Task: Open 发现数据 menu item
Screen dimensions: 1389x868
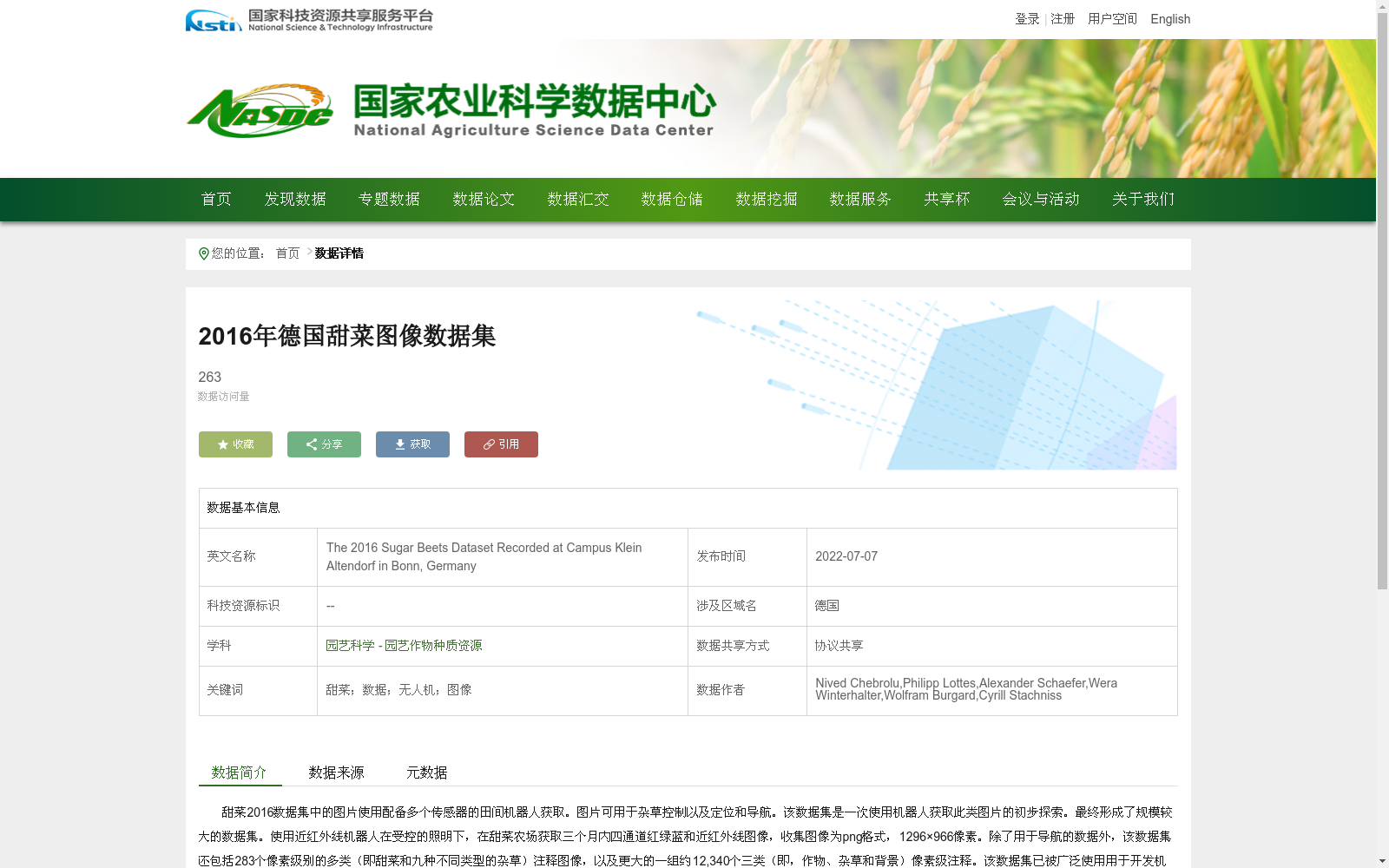Action: tap(295, 200)
